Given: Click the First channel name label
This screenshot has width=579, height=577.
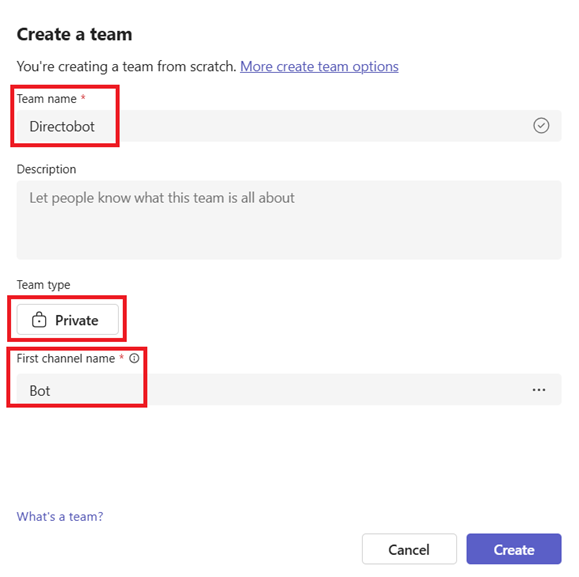Looking at the screenshot, I should pos(66,358).
